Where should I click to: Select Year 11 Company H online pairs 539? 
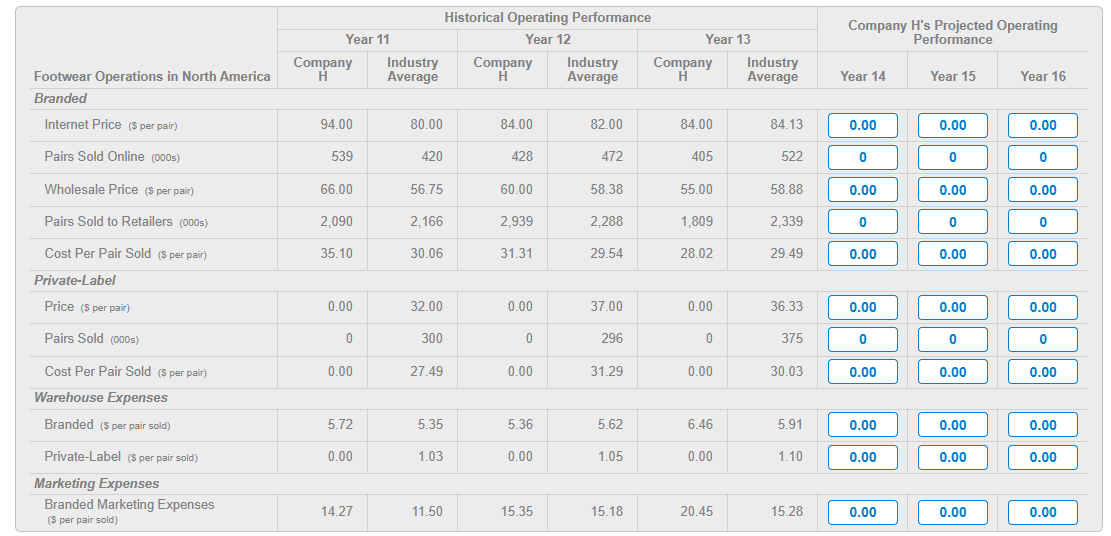point(342,157)
